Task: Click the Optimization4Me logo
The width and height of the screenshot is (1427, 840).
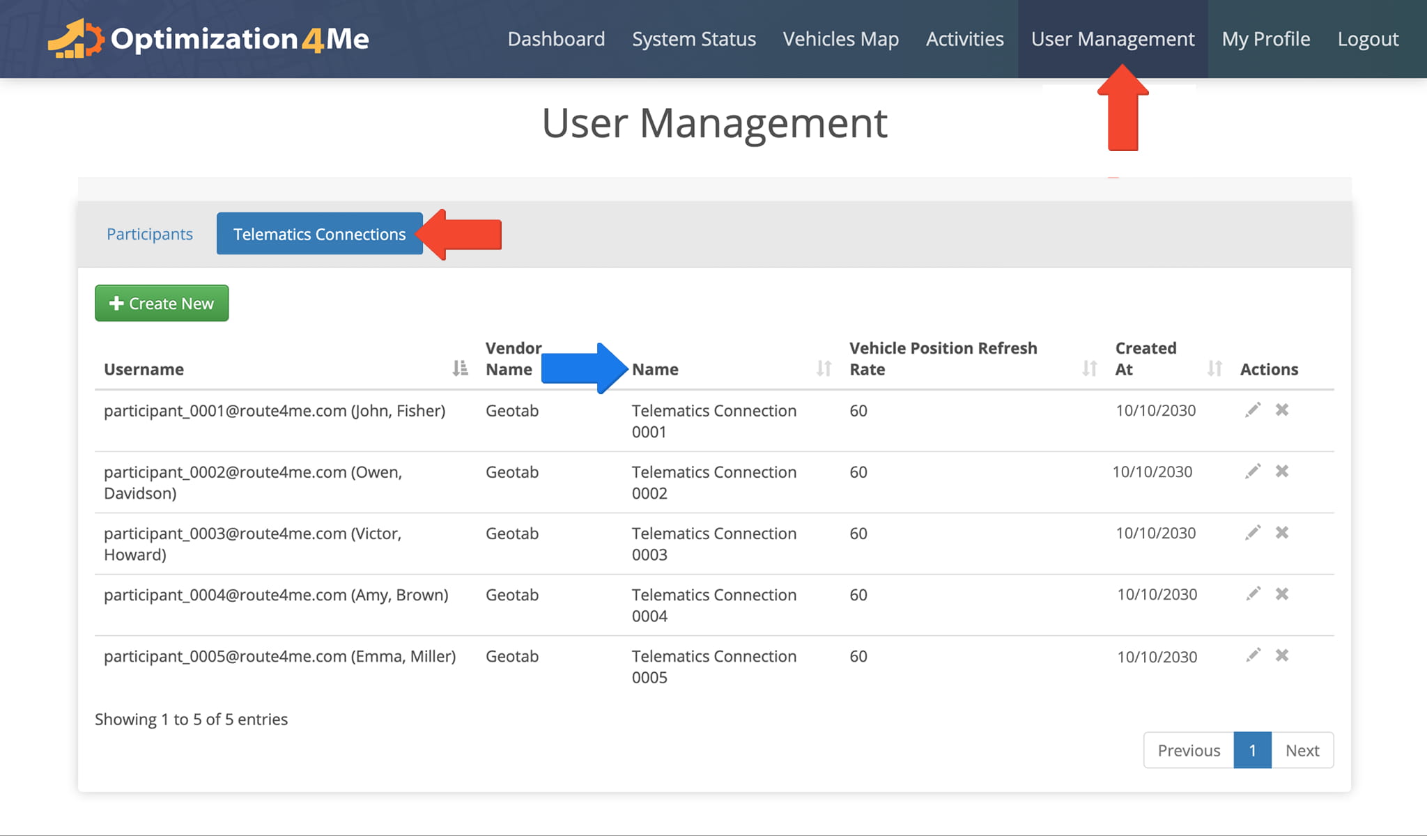Action: pos(208,38)
